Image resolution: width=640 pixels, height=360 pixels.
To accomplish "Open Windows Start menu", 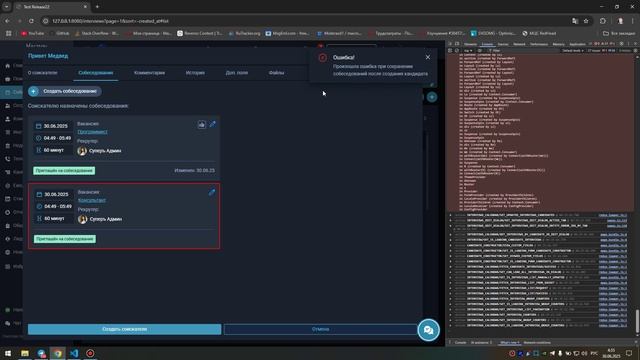I will tap(8, 353).
